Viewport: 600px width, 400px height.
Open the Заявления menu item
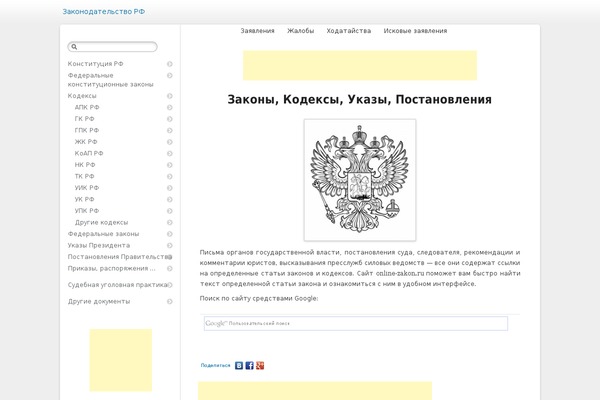(x=257, y=31)
